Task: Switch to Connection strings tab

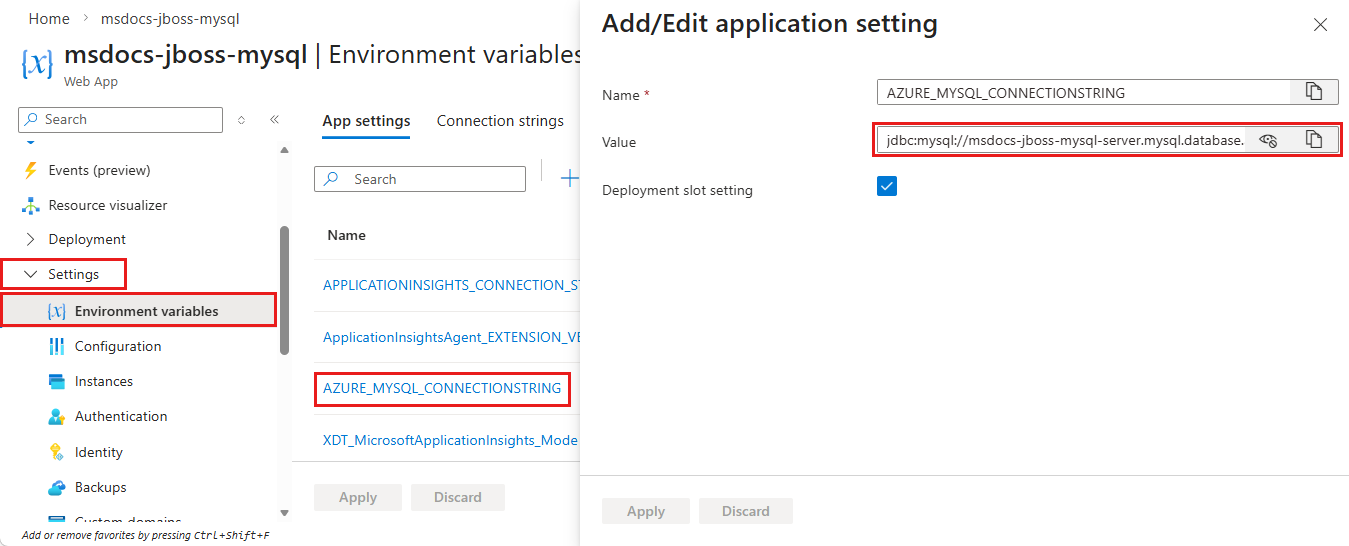Action: [500, 121]
